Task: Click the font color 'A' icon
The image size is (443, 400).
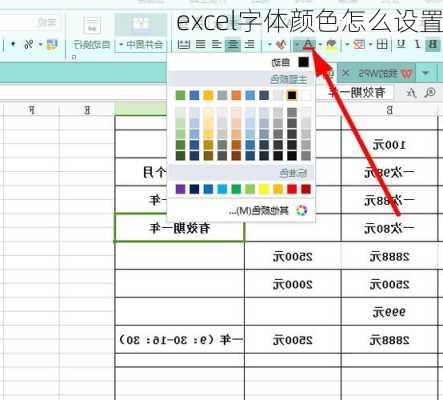Action: point(309,44)
